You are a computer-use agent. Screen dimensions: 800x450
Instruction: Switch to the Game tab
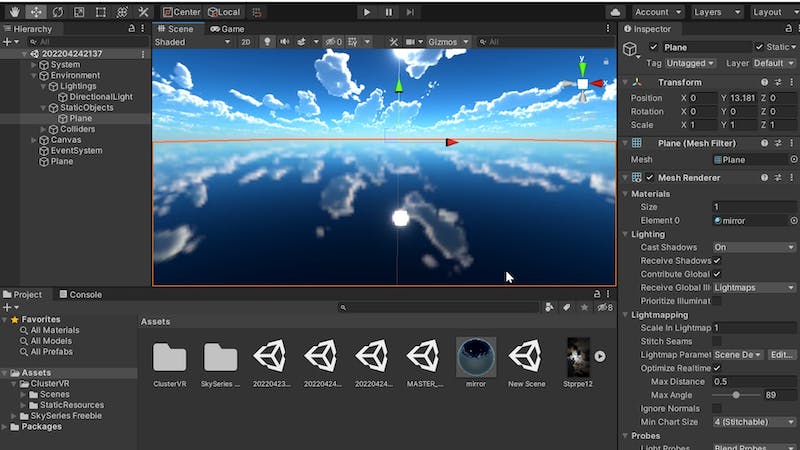pyautogui.click(x=228, y=29)
